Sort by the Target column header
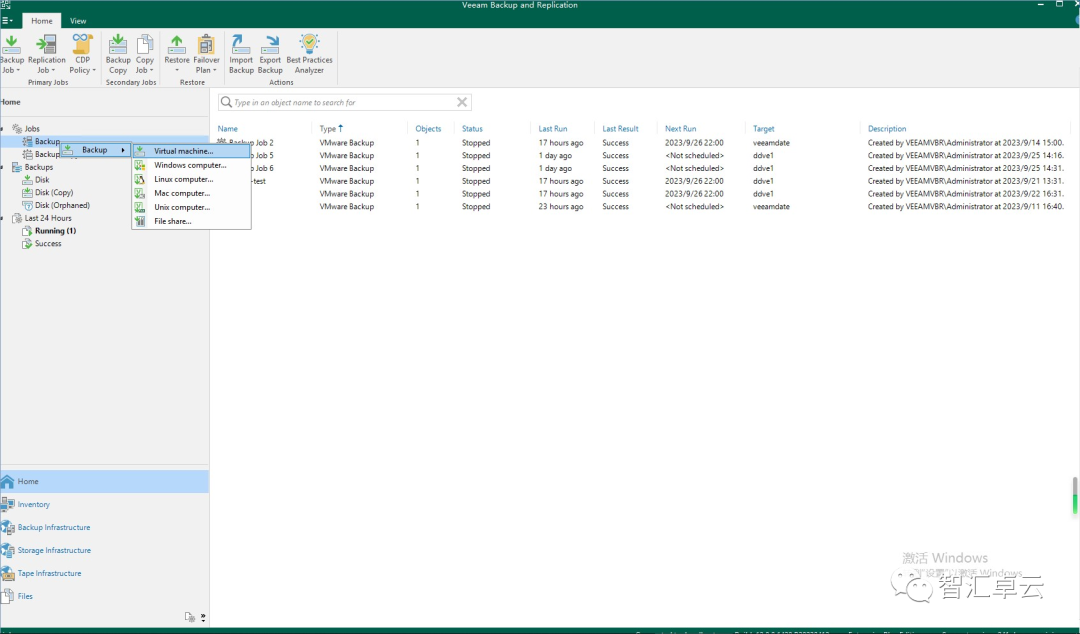This screenshot has height=634, width=1080. [763, 129]
